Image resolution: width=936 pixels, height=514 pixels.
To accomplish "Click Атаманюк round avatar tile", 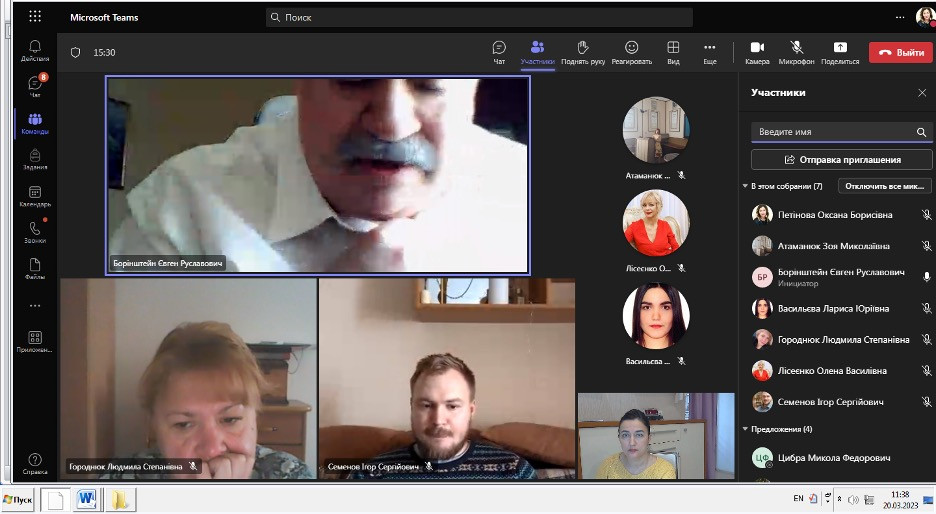I will point(655,130).
